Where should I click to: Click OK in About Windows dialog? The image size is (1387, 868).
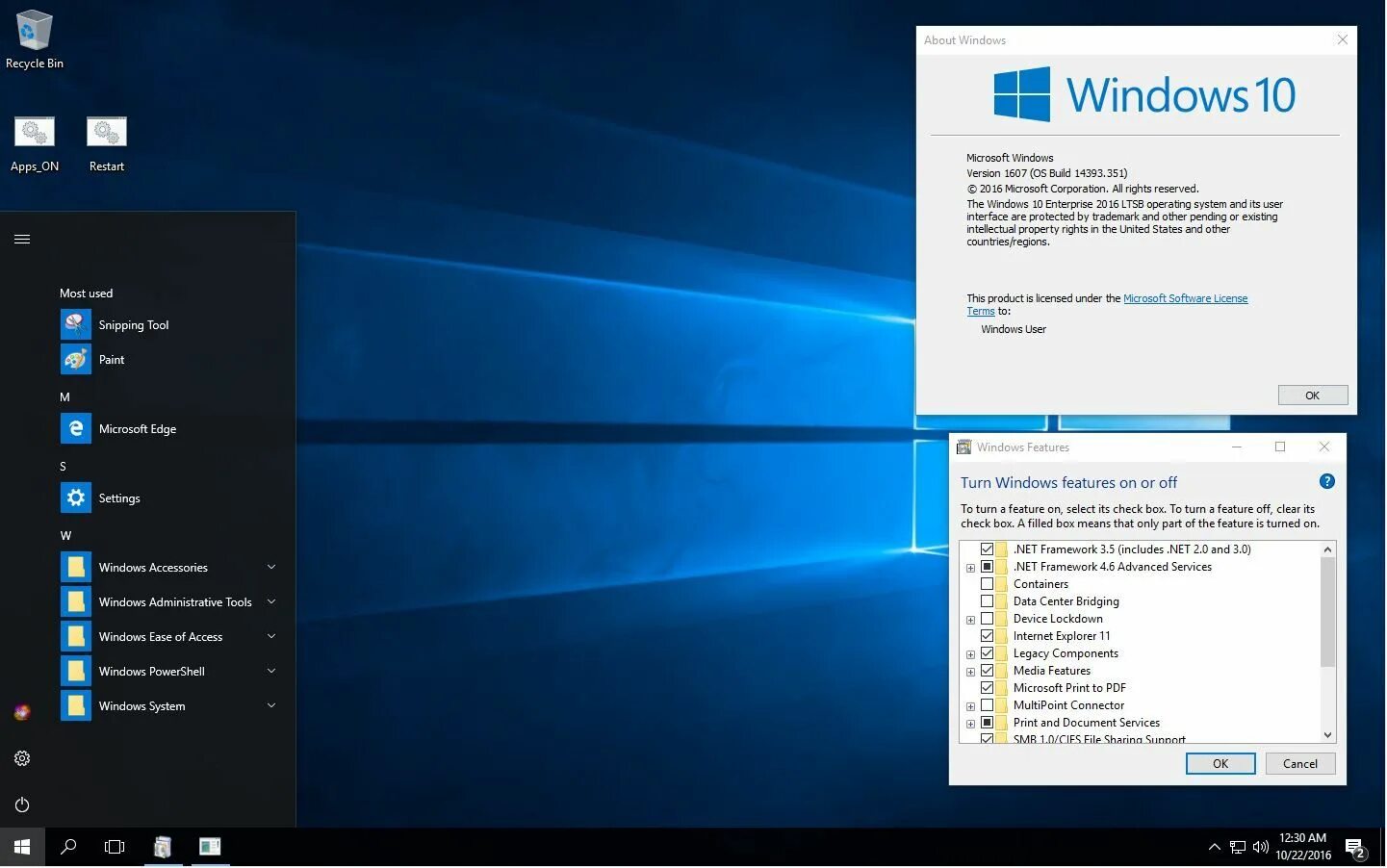(x=1312, y=396)
